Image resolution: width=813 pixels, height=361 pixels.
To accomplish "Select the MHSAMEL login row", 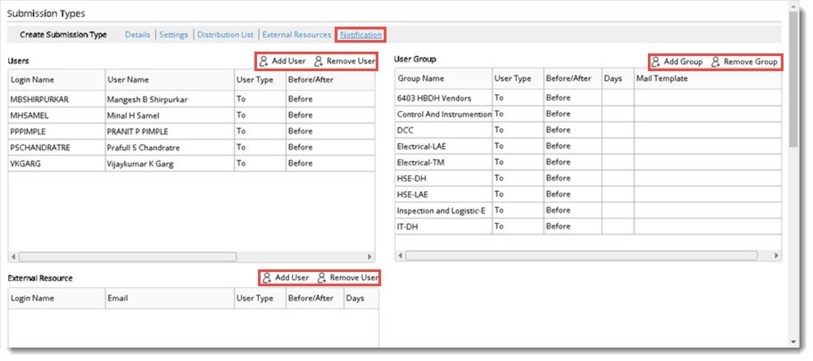I will click(x=191, y=115).
